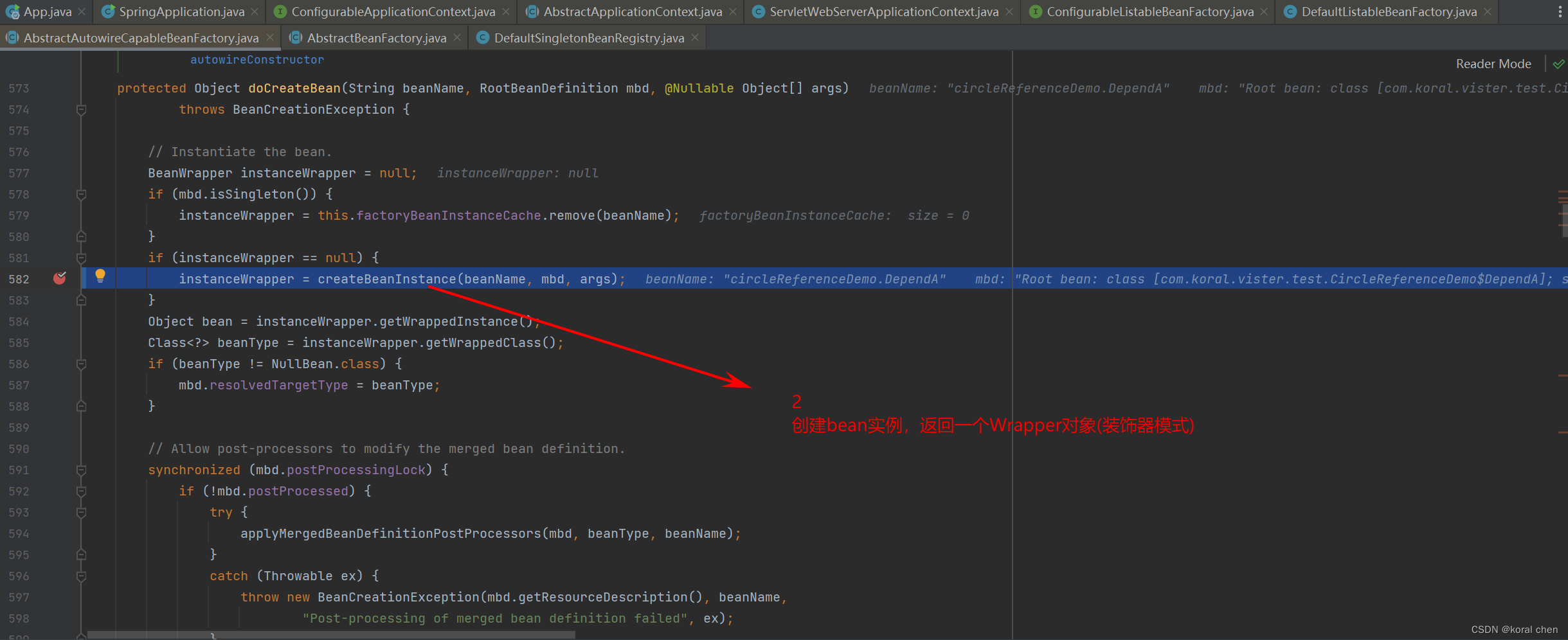Viewport: 1568px width, 640px height.
Task: Open DefaultSingletonBeanRegistry.java tab
Action: click(x=589, y=38)
